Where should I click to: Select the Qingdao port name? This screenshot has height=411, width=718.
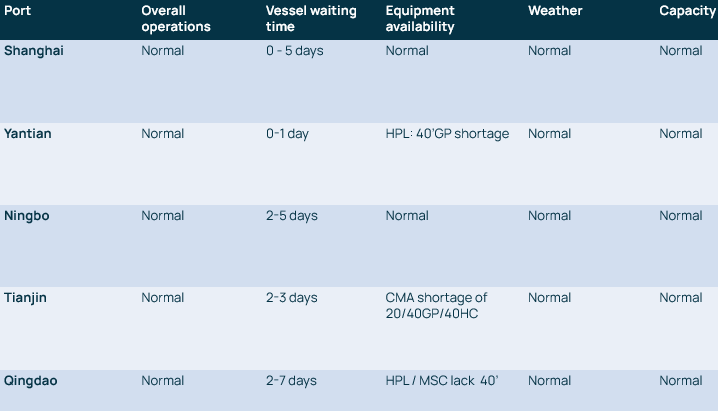coord(31,381)
